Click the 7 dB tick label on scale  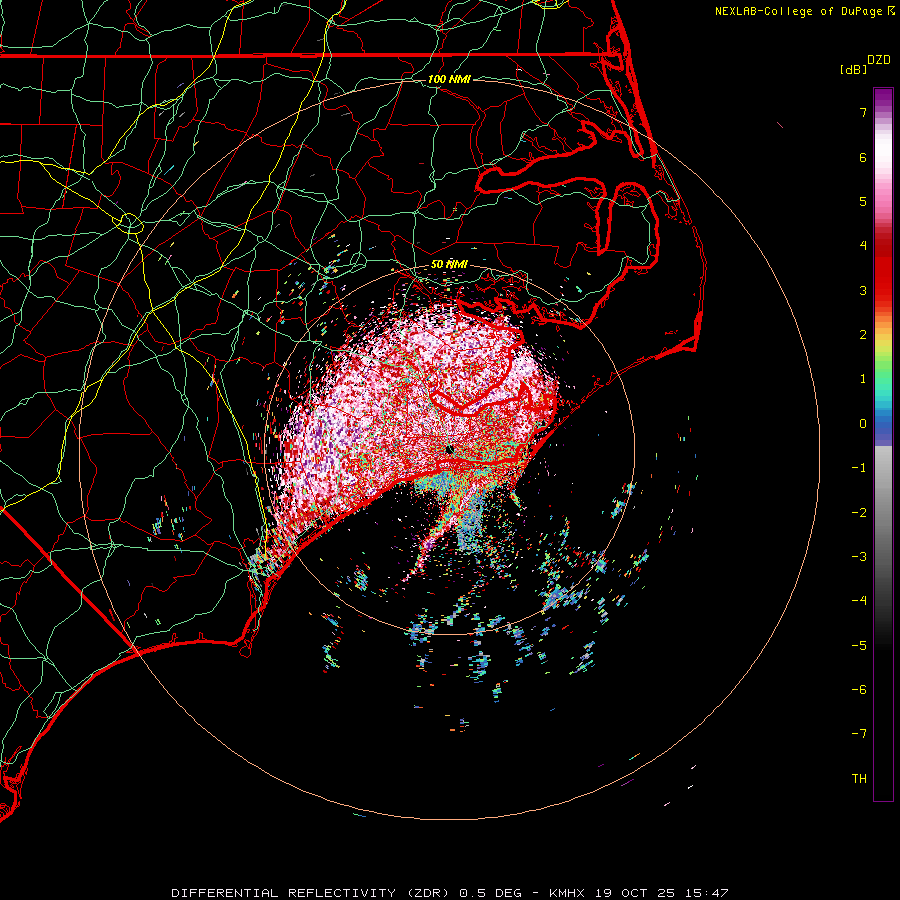click(863, 112)
